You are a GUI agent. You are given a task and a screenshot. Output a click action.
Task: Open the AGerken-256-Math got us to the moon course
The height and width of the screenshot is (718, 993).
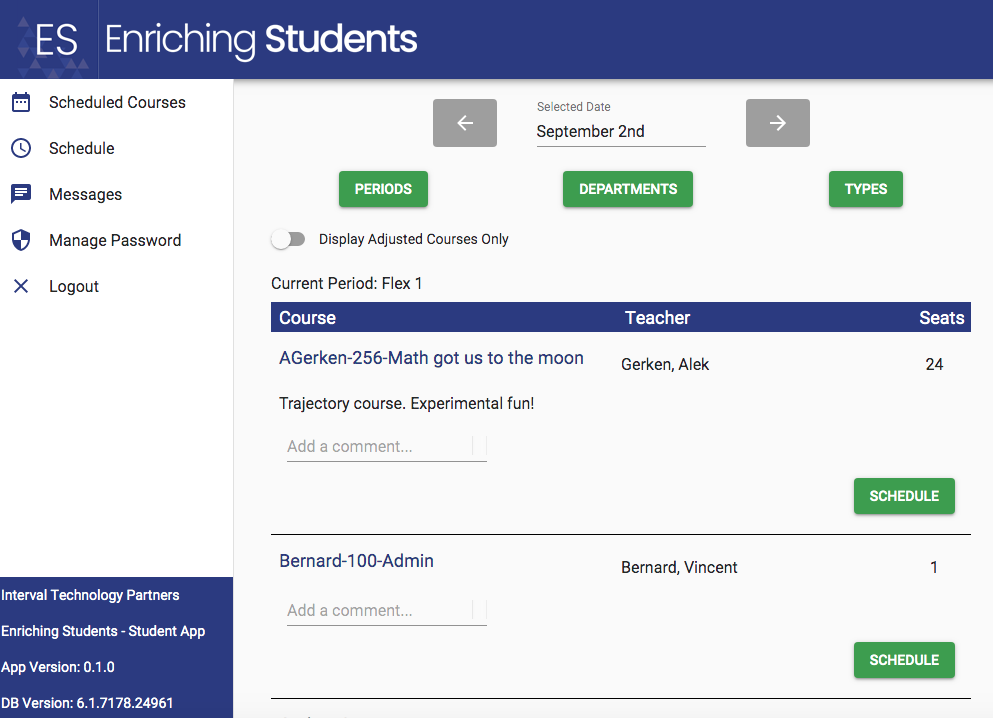tap(431, 358)
